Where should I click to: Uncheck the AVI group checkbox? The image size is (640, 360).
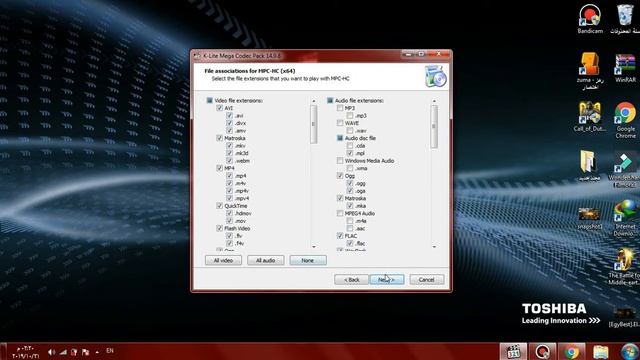click(x=220, y=108)
